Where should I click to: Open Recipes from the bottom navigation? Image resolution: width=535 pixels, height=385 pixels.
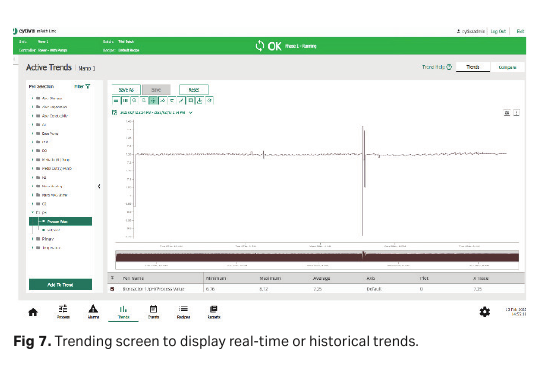(183, 312)
